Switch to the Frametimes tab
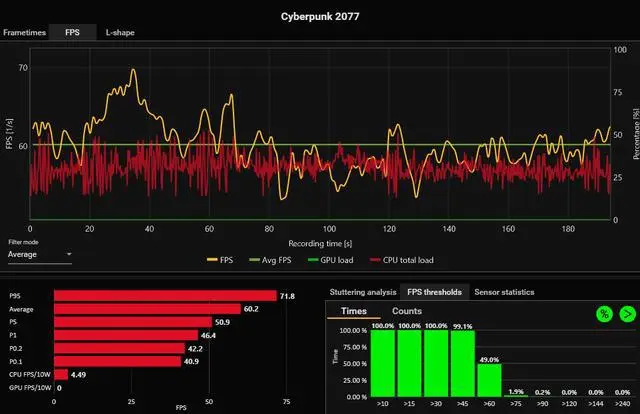640x414 pixels. click(24, 32)
